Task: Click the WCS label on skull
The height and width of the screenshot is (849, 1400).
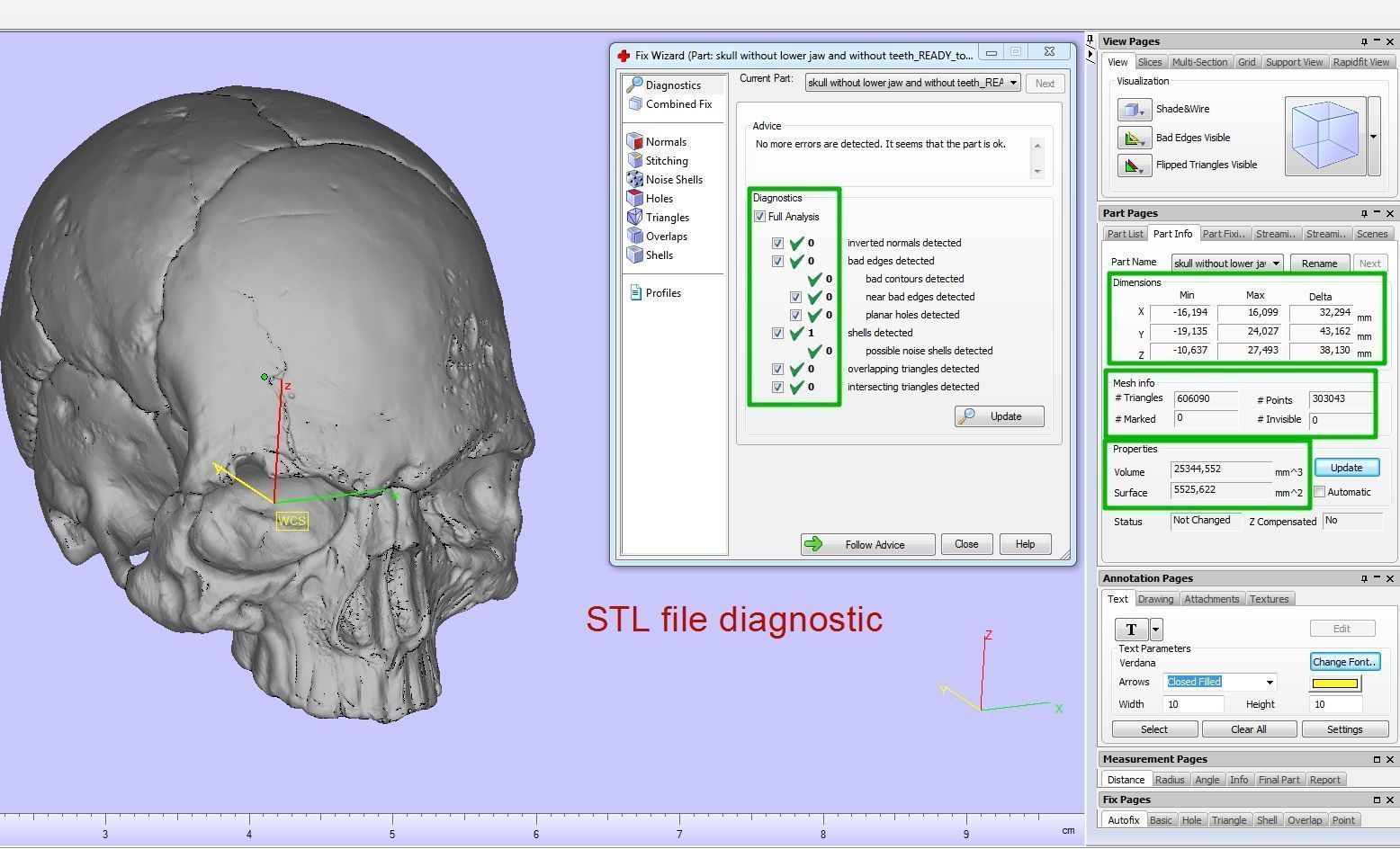Action: click(x=292, y=521)
